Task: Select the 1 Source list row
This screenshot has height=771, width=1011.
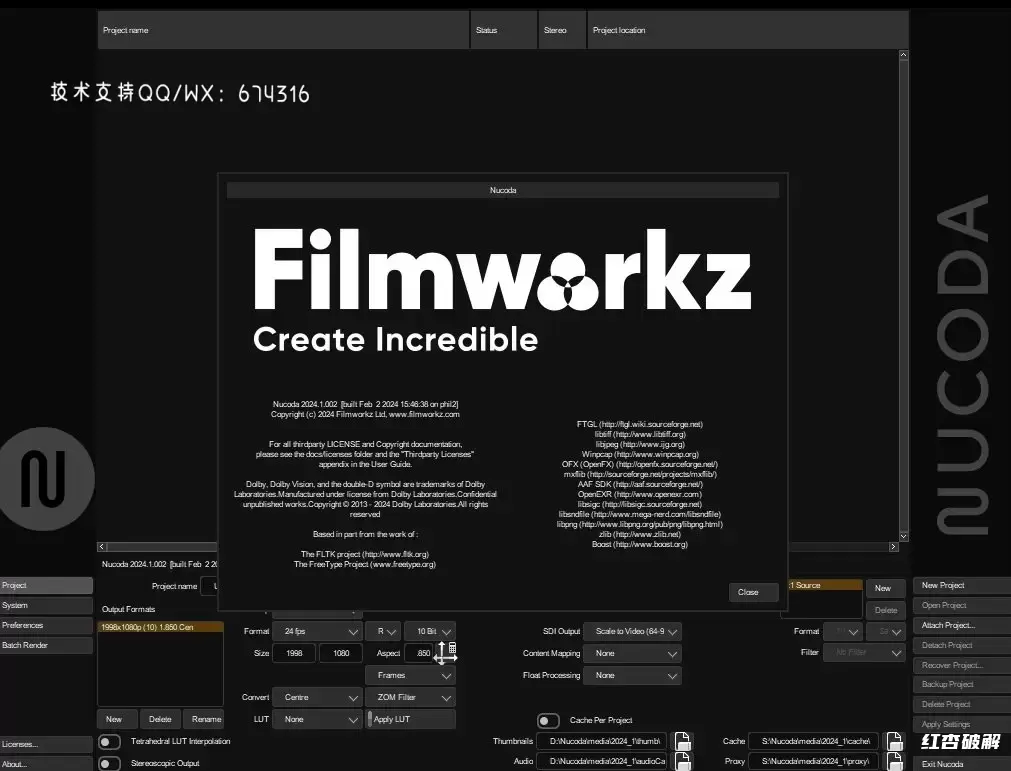Action: (825, 585)
